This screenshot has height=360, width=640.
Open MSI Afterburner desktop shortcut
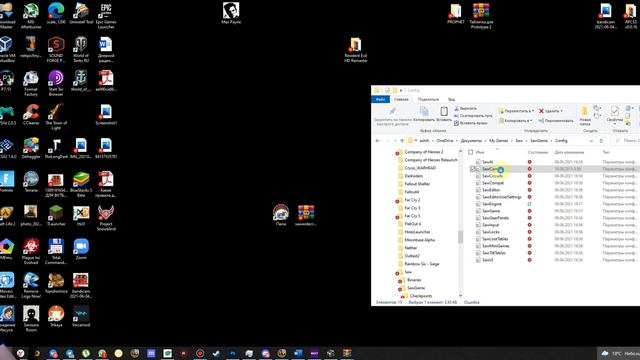(31, 15)
